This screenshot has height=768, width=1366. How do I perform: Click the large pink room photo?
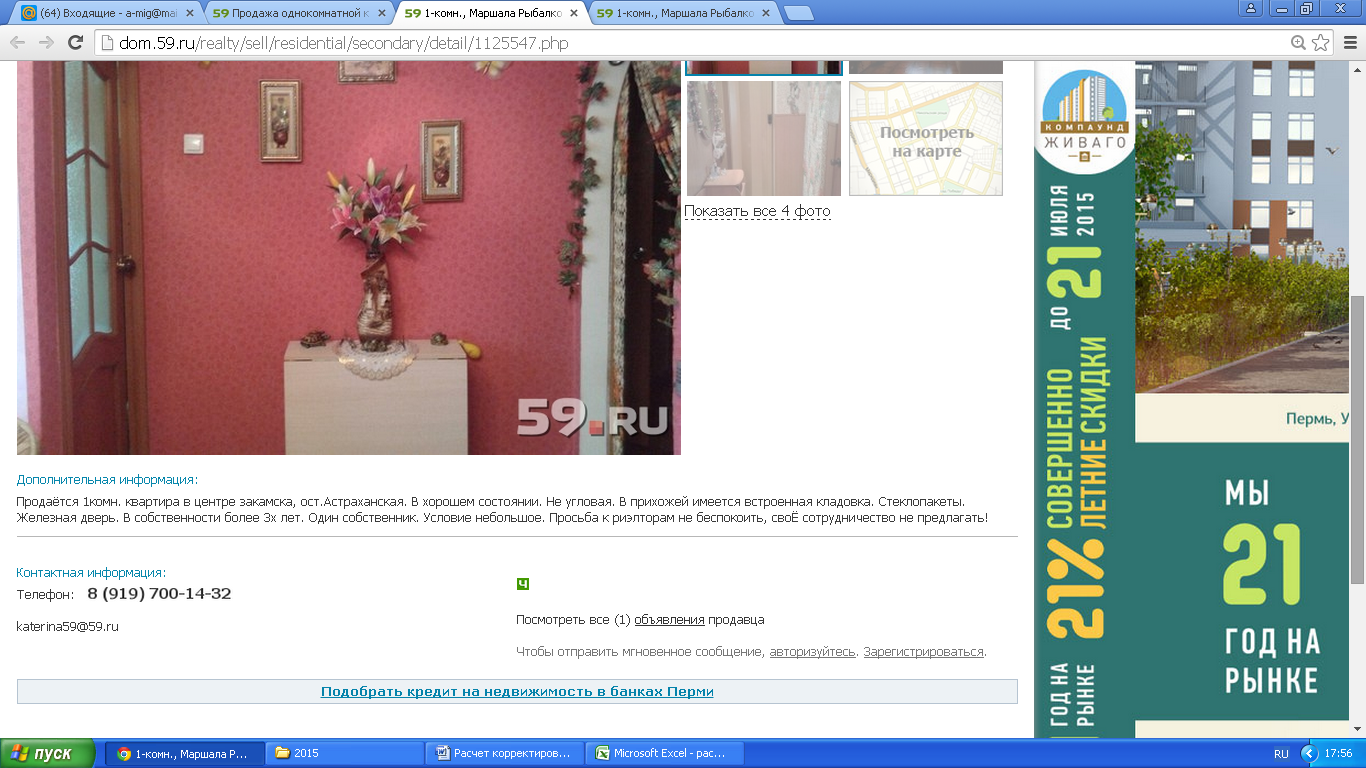click(x=348, y=258)
